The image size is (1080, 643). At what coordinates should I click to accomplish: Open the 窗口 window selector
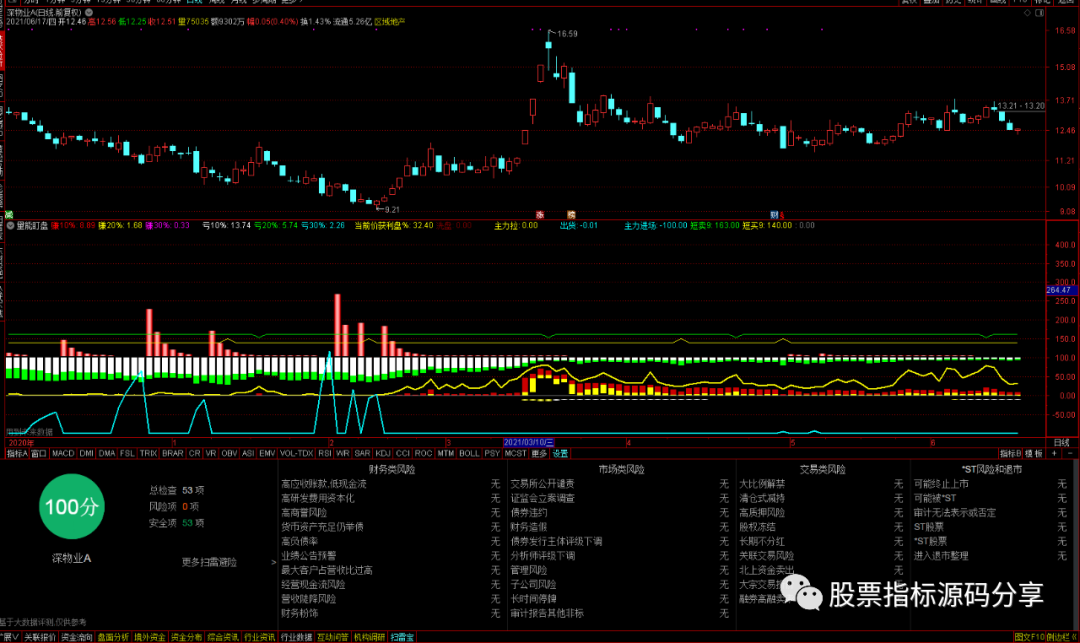coord(39,454)
